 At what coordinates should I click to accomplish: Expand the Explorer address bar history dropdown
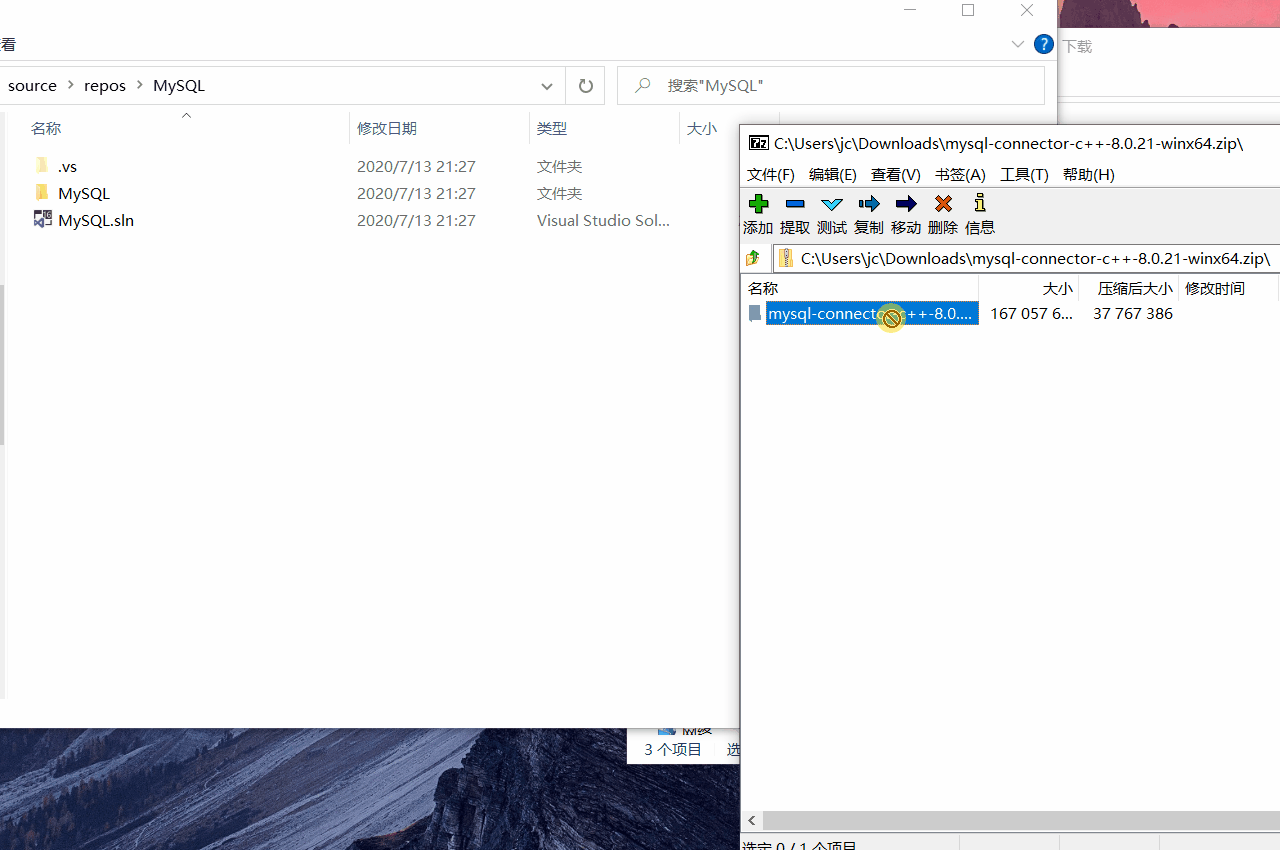[x=547, y=86]
